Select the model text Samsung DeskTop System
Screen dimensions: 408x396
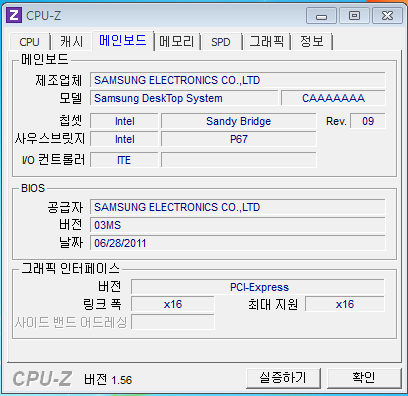point(158,98)
